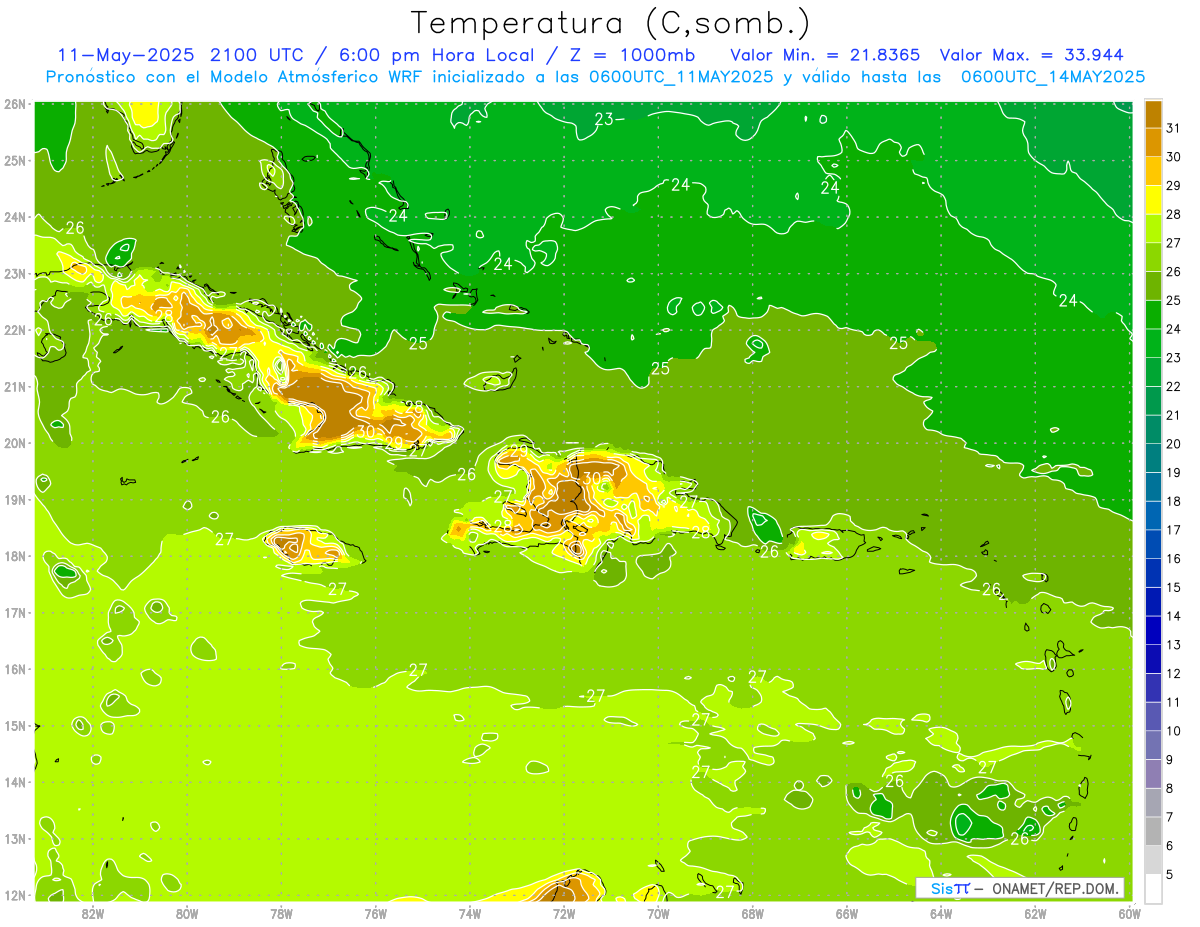Click the 20N latitude axis label

[15, 443]
